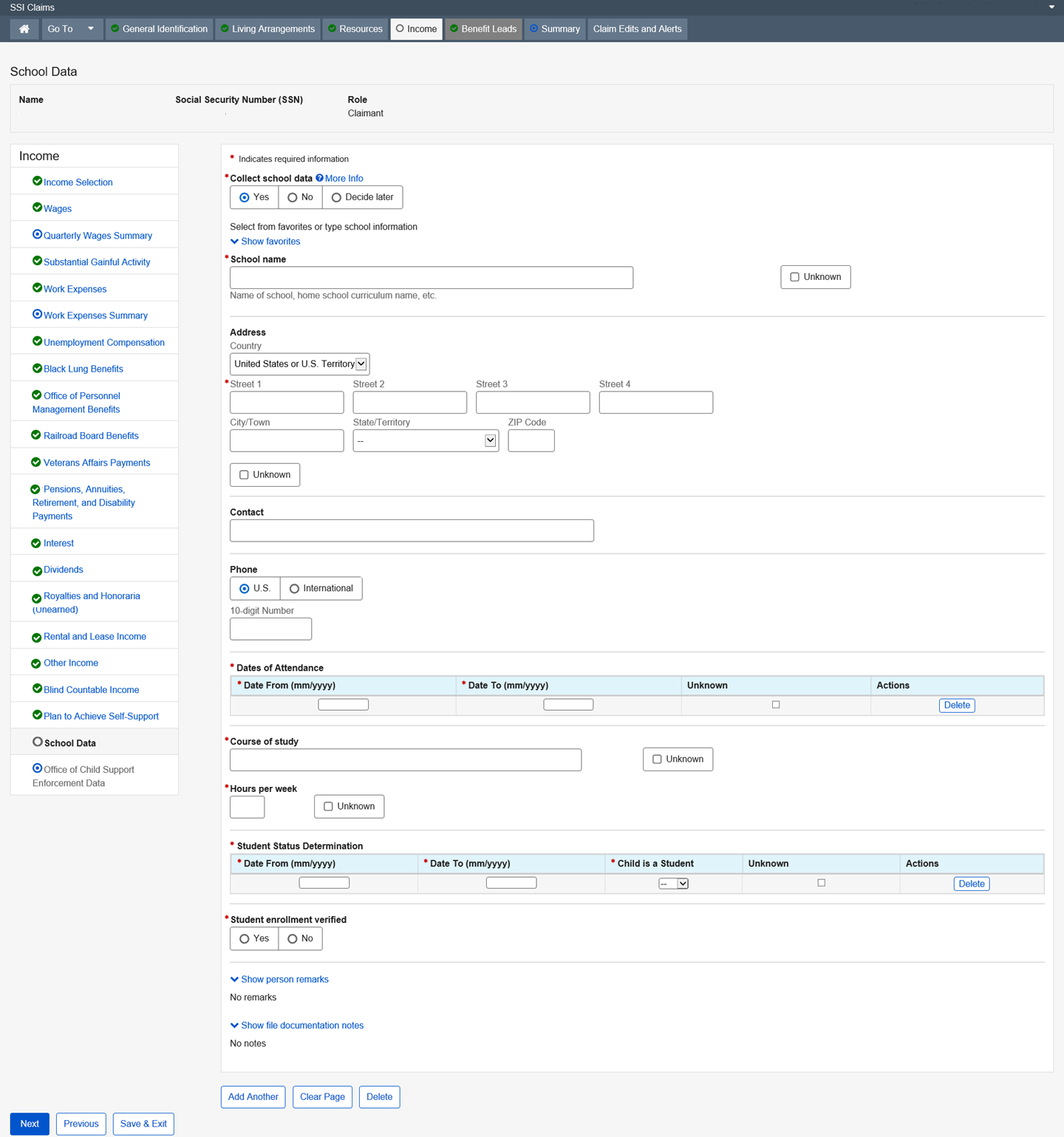Open the Claim Edits and Alerts tab
Screen dimensions: 1064x1137
click(637, 29)
